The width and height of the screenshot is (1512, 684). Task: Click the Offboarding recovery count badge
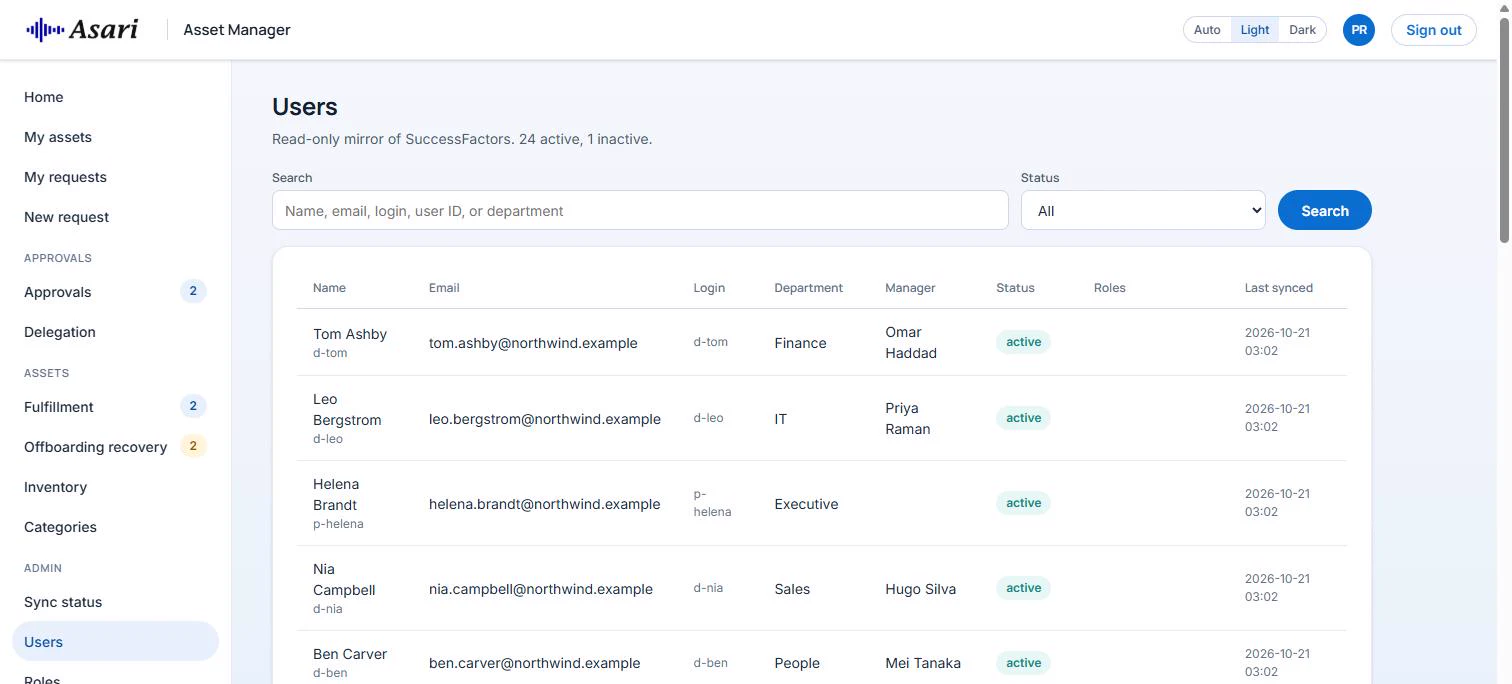coord(193,446)
